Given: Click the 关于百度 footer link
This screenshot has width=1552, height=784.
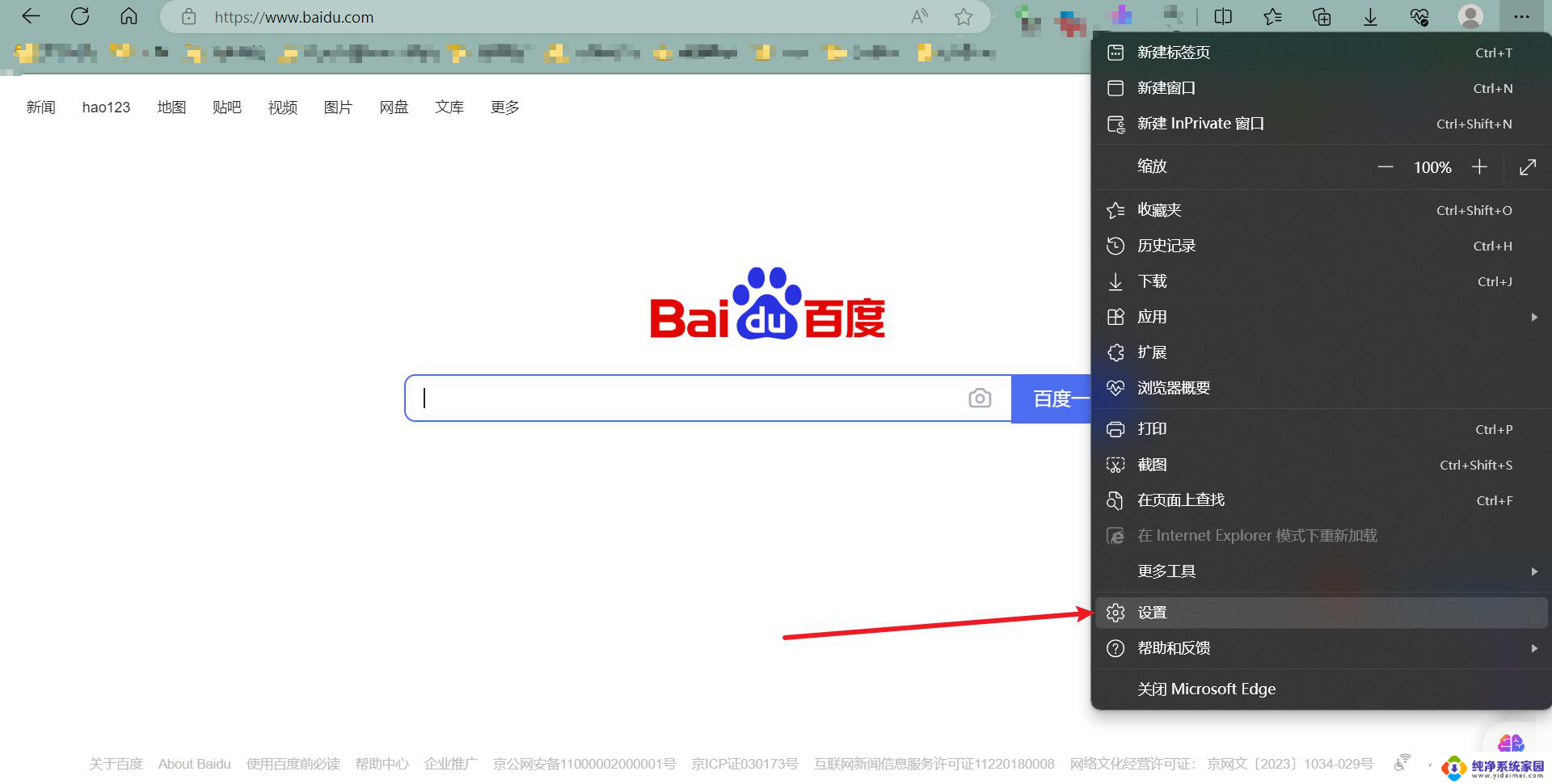Looking at the screenshot, I should click(x=116, y=764).
